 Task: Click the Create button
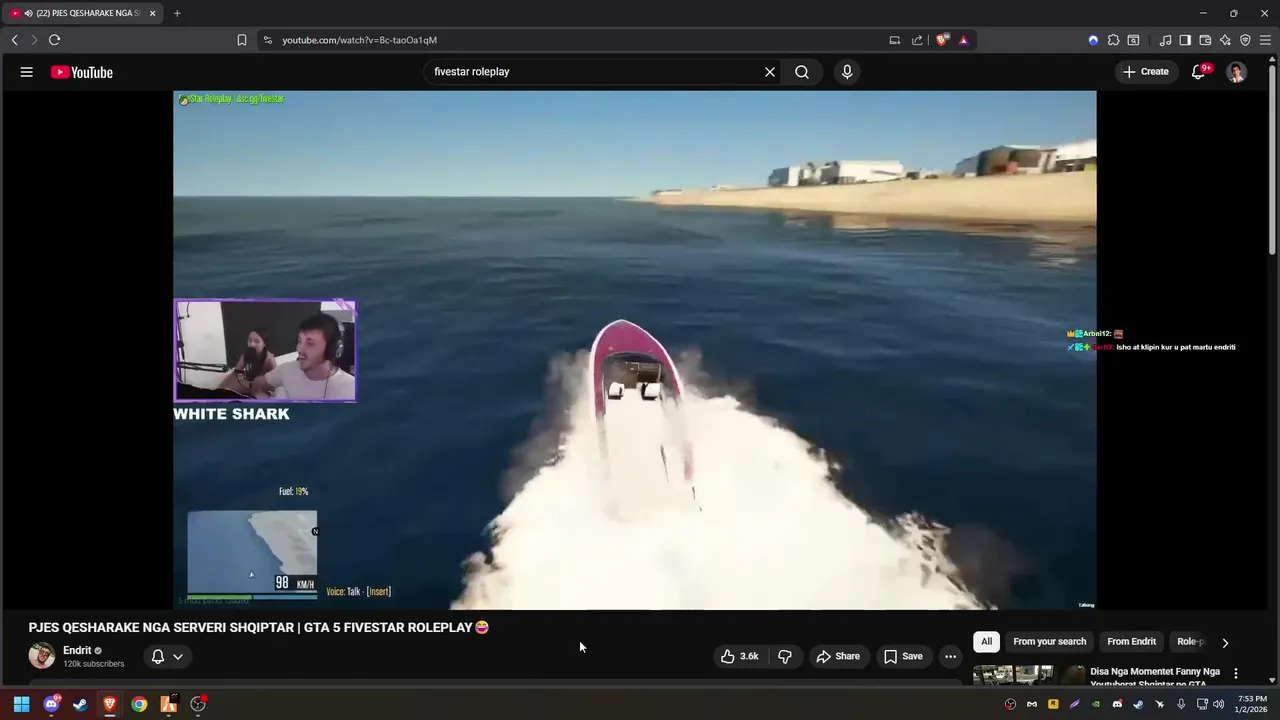tap(1146, 72)
